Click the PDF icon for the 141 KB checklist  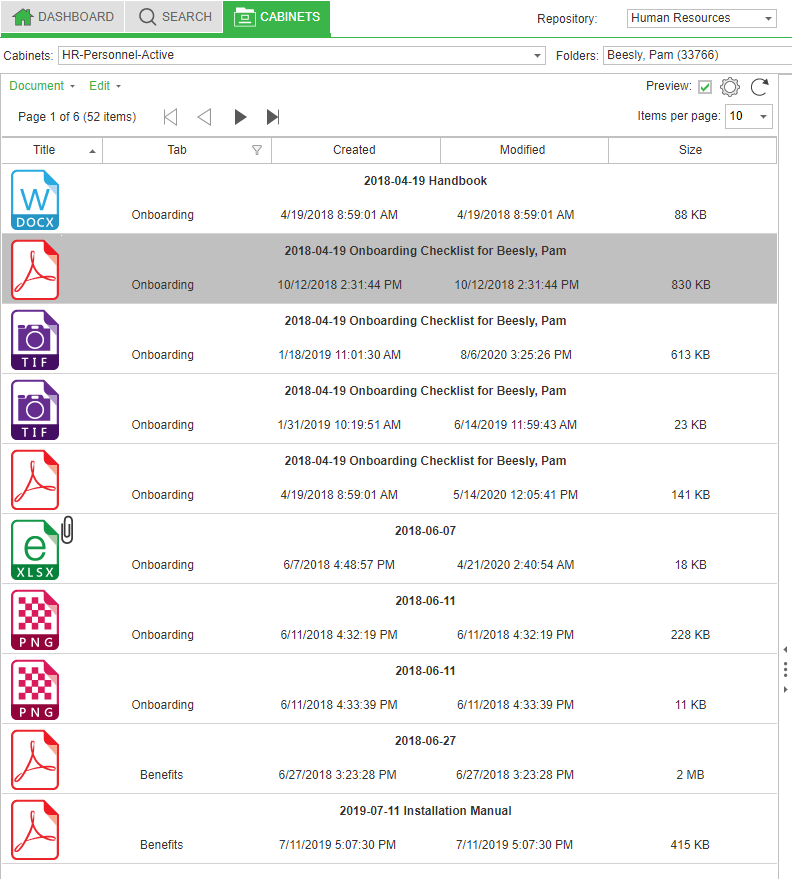[35, 480]
